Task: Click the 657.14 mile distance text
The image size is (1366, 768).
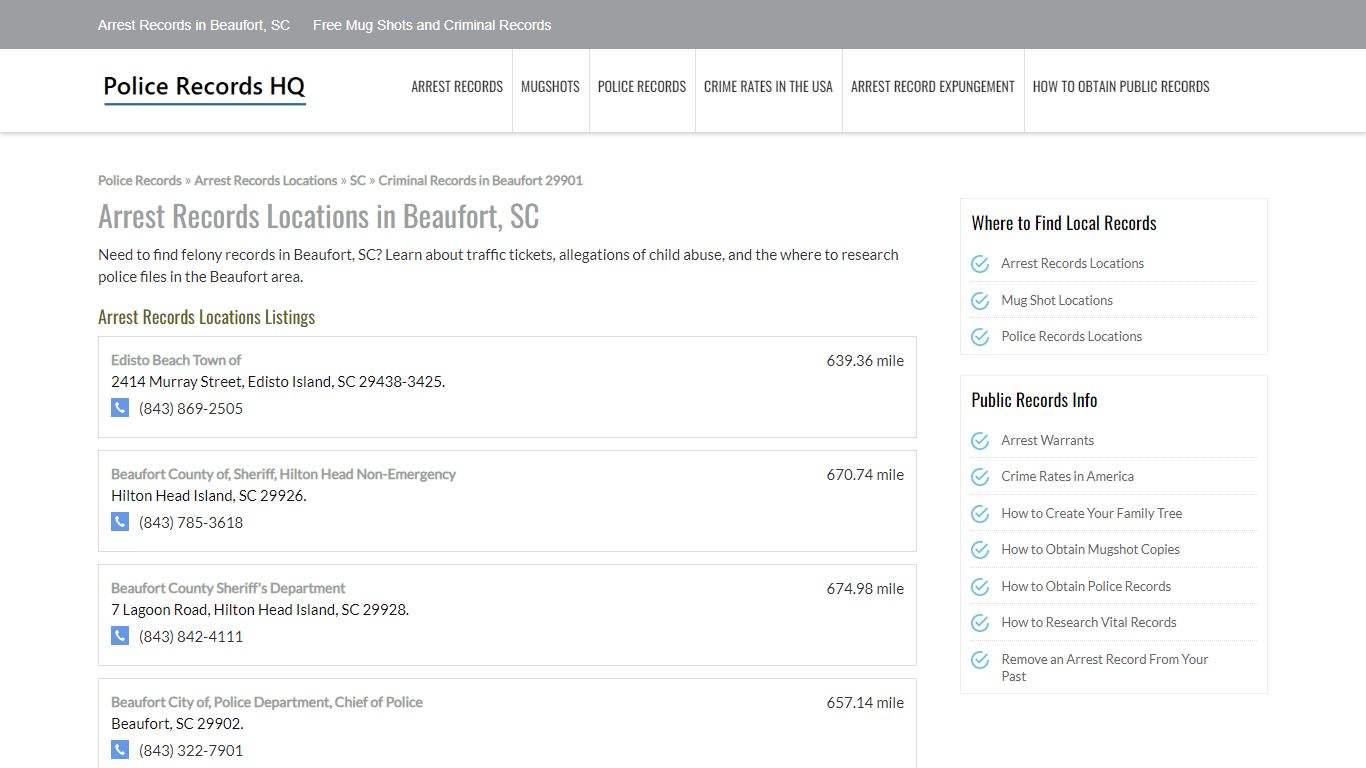Action: (x=865, y=703)
